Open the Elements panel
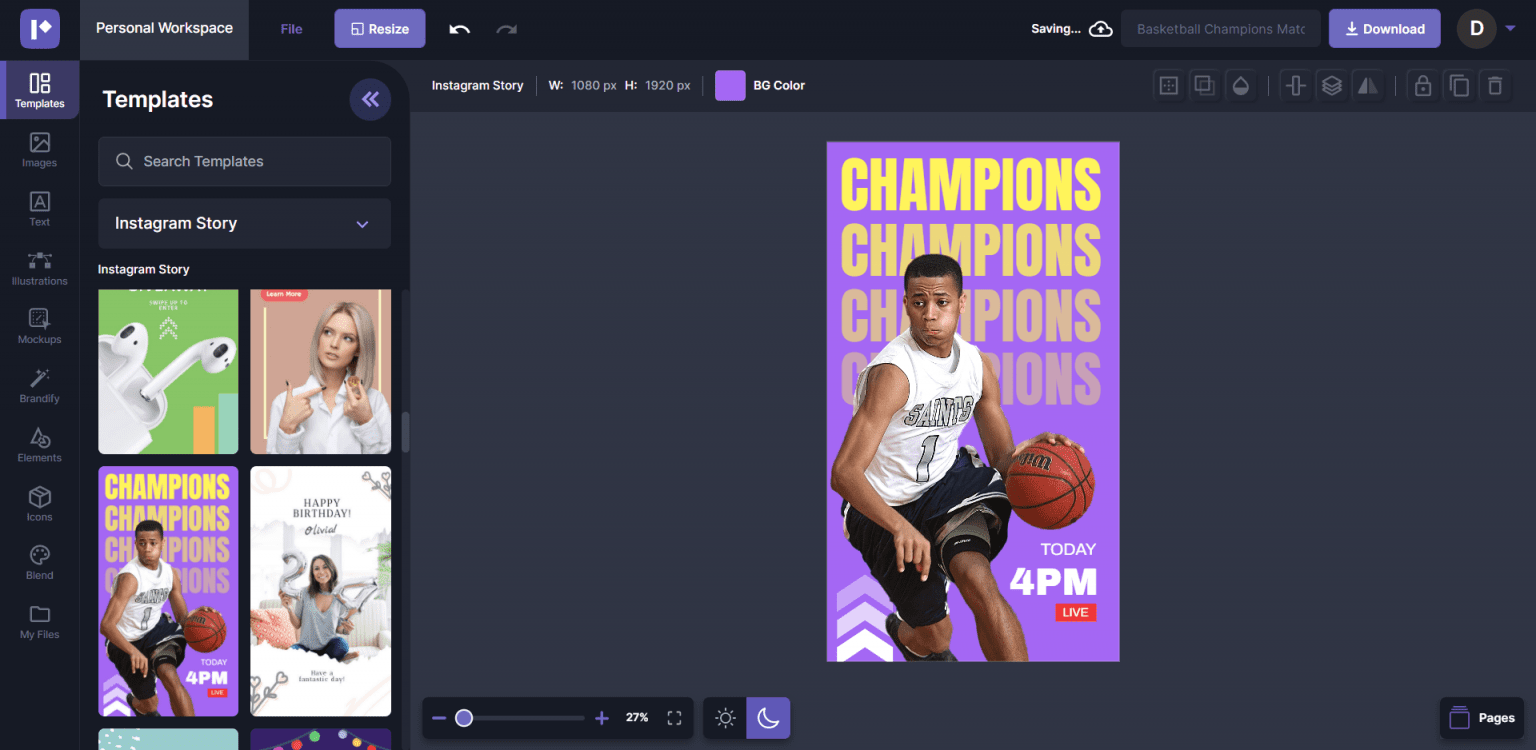The image size is (1536, 750). pos(39,444)
